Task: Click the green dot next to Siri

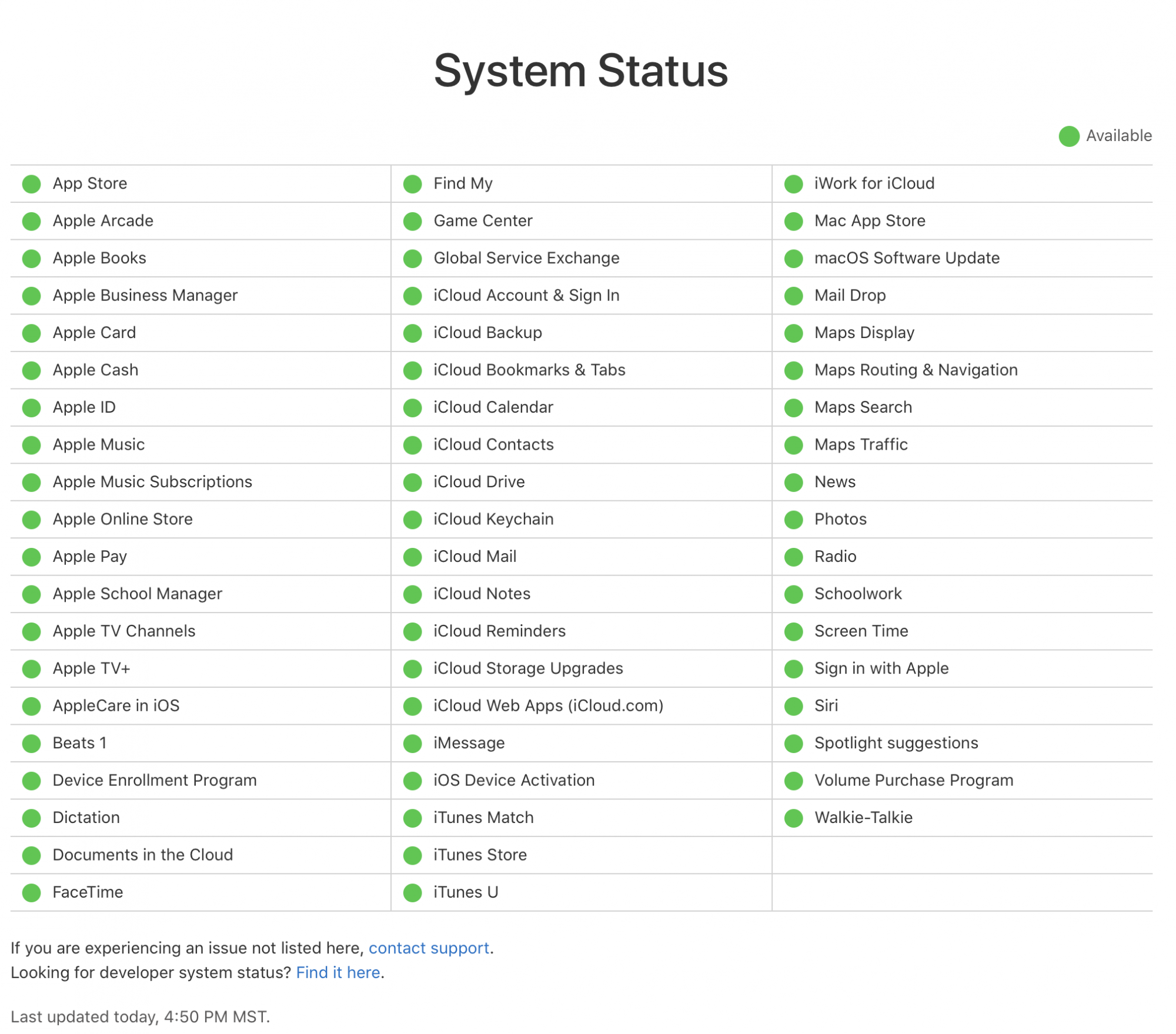Action: coord(794,706)
